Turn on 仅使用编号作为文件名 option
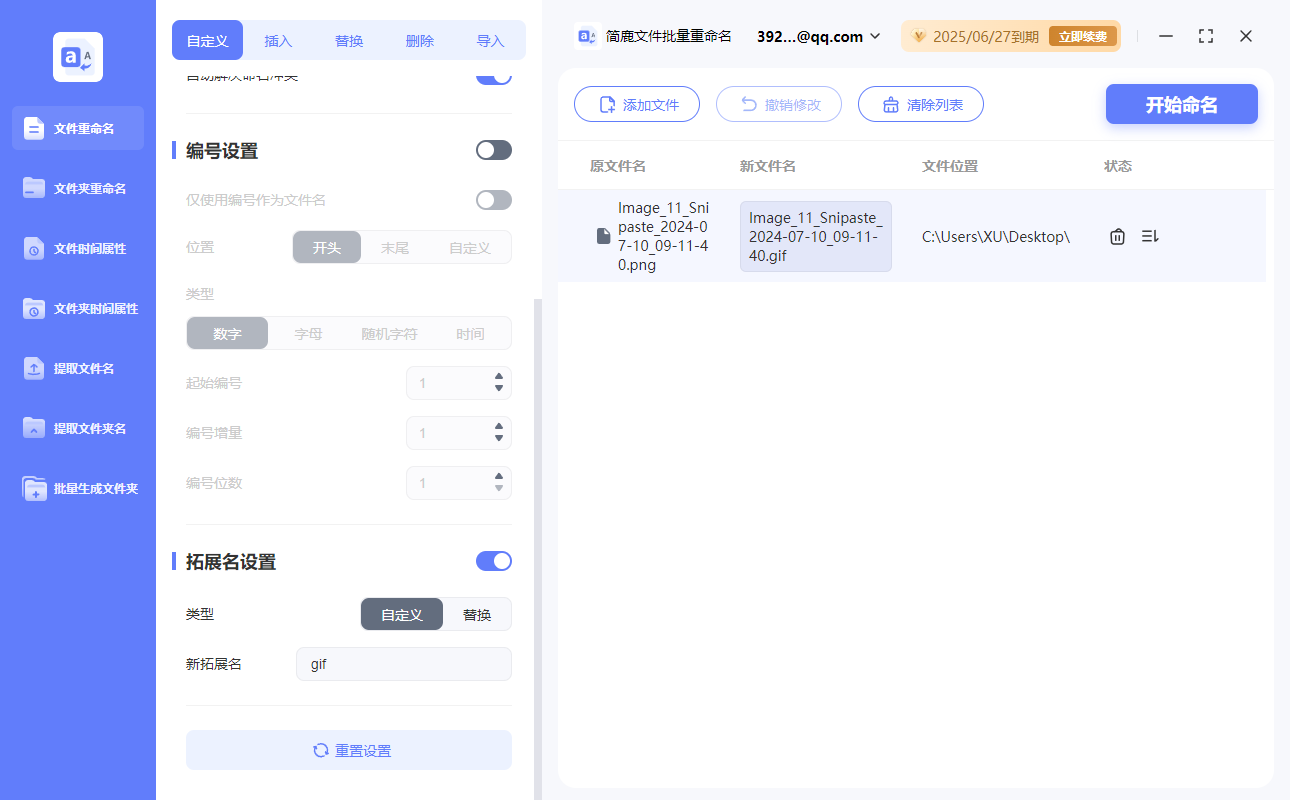 493,199
